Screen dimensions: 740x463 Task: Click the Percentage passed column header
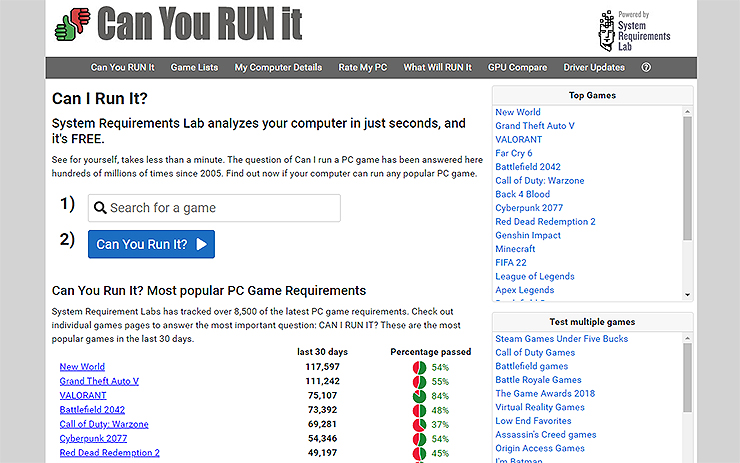coord(430,352)
